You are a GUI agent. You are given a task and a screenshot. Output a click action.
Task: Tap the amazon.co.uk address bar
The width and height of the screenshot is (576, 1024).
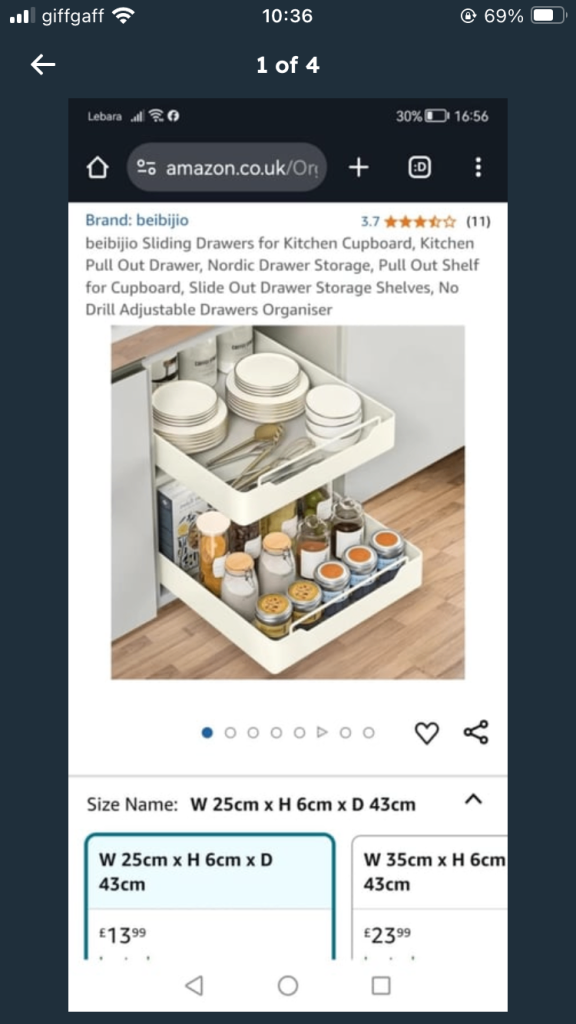[227, 168]
